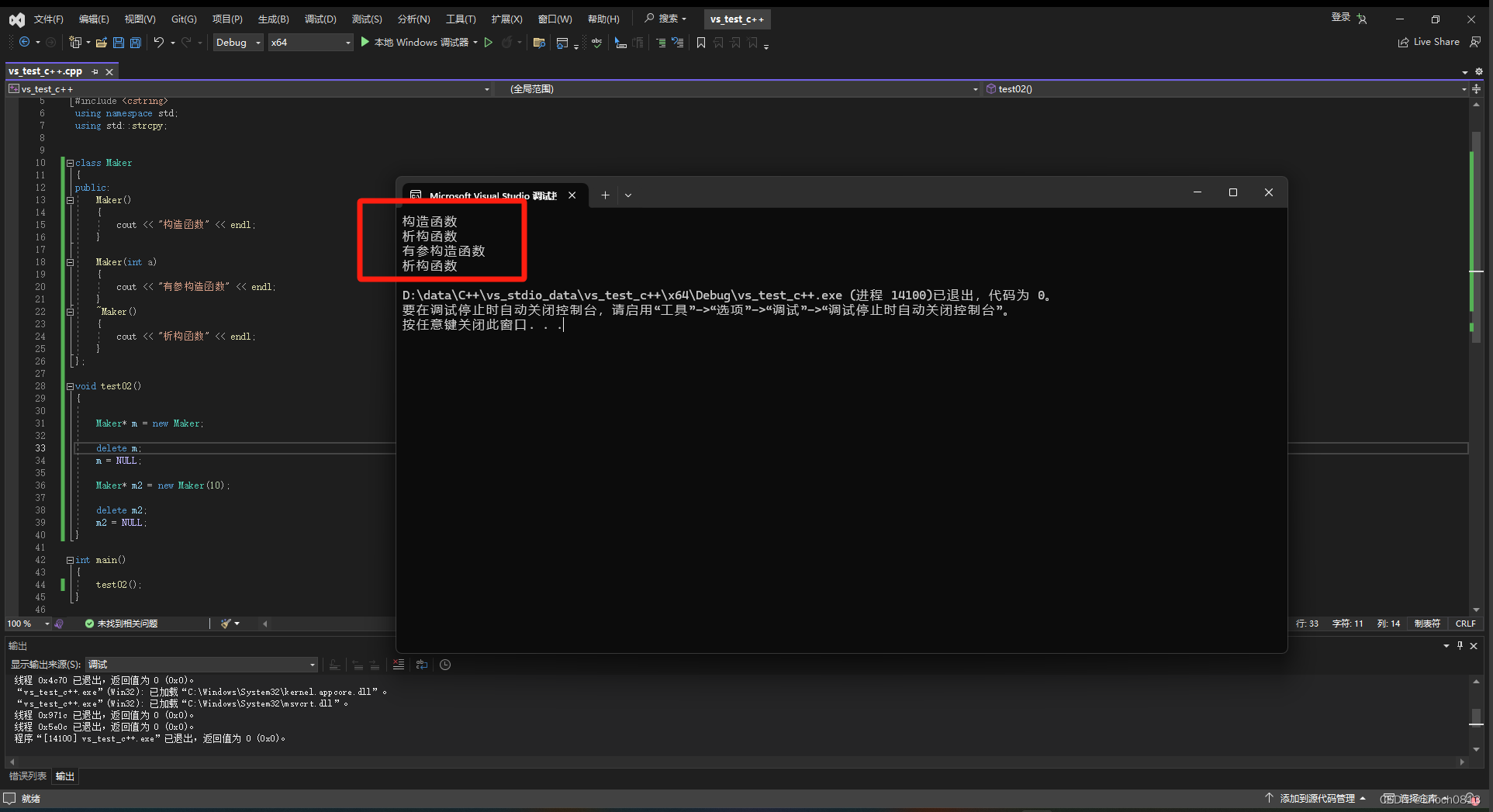Viewport: 1493px width, 812px height.
Task: Open the x64 platform dropdown
Action: [310, 43]
